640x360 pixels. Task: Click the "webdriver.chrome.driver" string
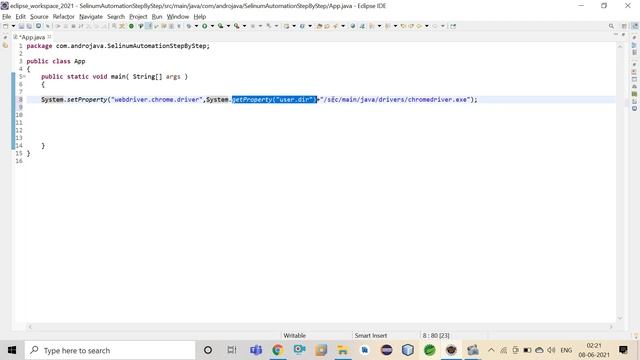[157, 100]
